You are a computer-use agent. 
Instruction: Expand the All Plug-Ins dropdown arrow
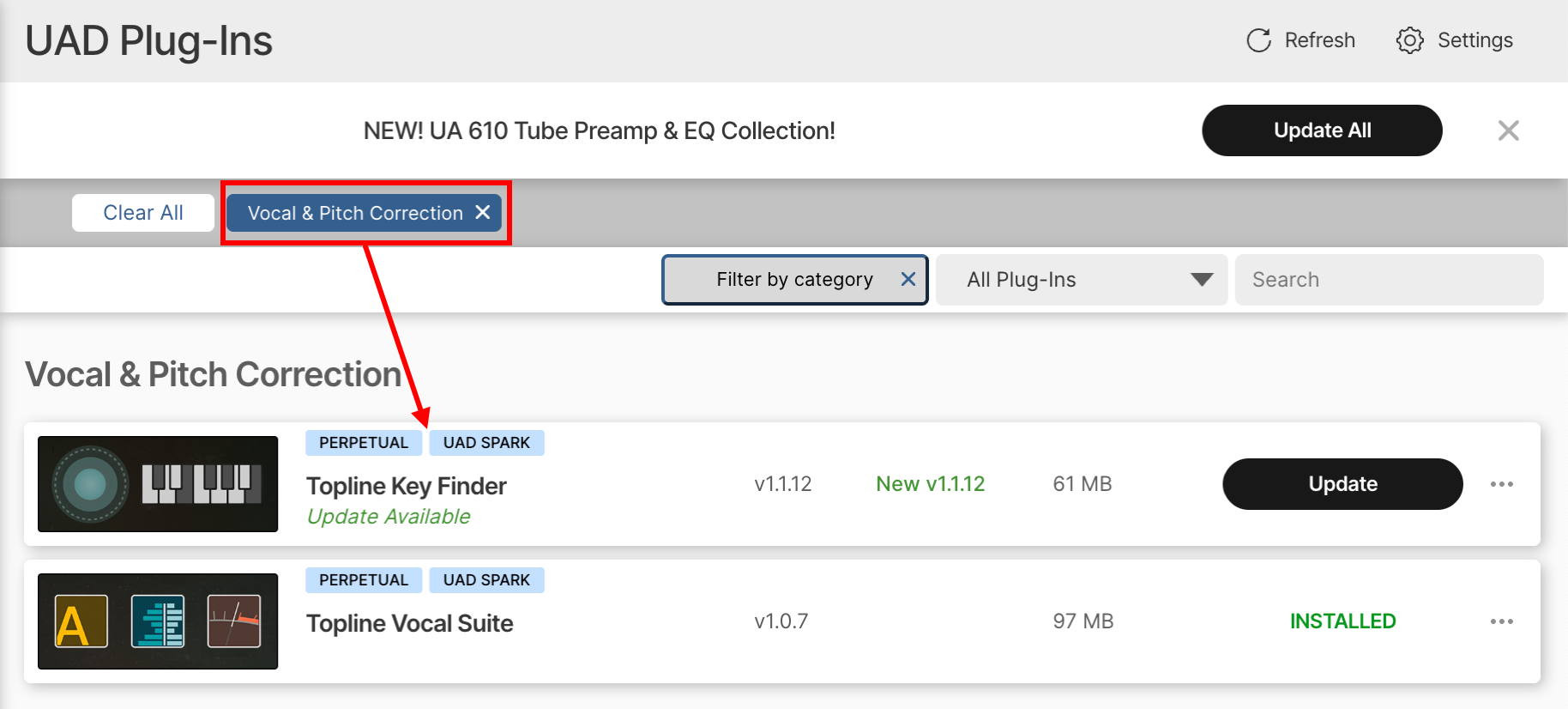[1202, 280]
